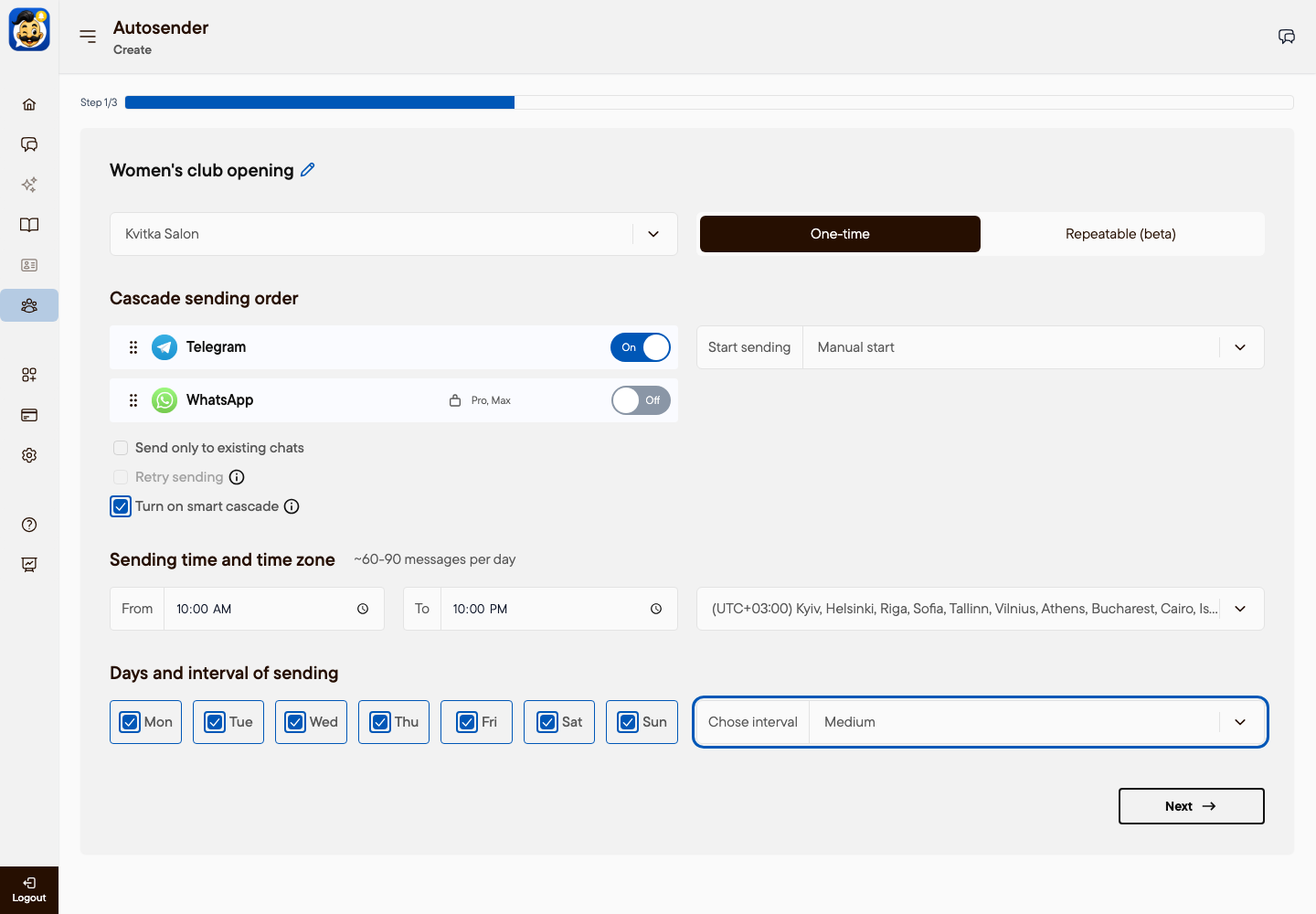Show info for Retry sending
Image resolution: width=1316 pixels, height=914 pixels.
tap(237, 477)
